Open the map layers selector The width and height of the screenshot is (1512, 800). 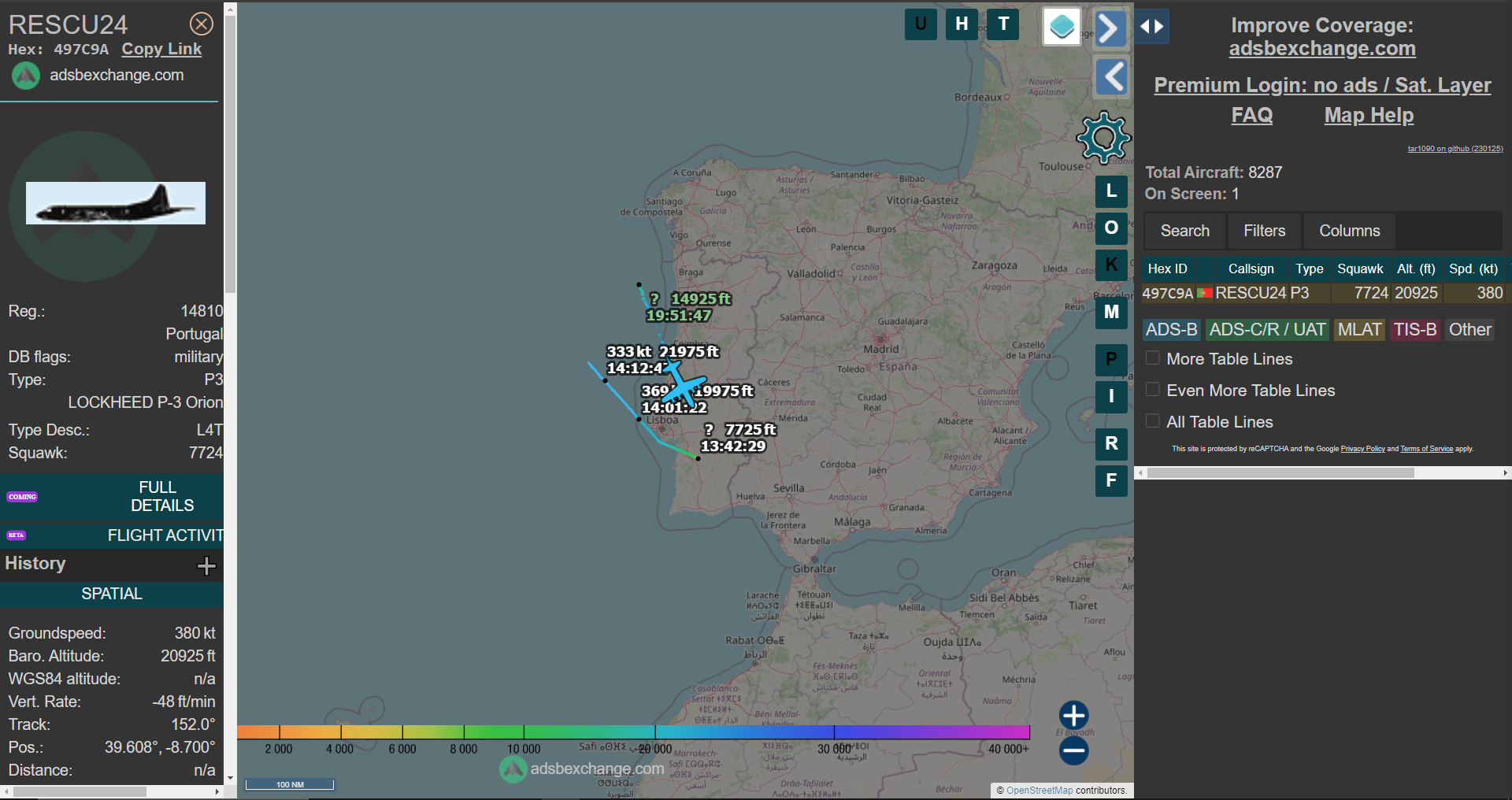[1062, 27]
